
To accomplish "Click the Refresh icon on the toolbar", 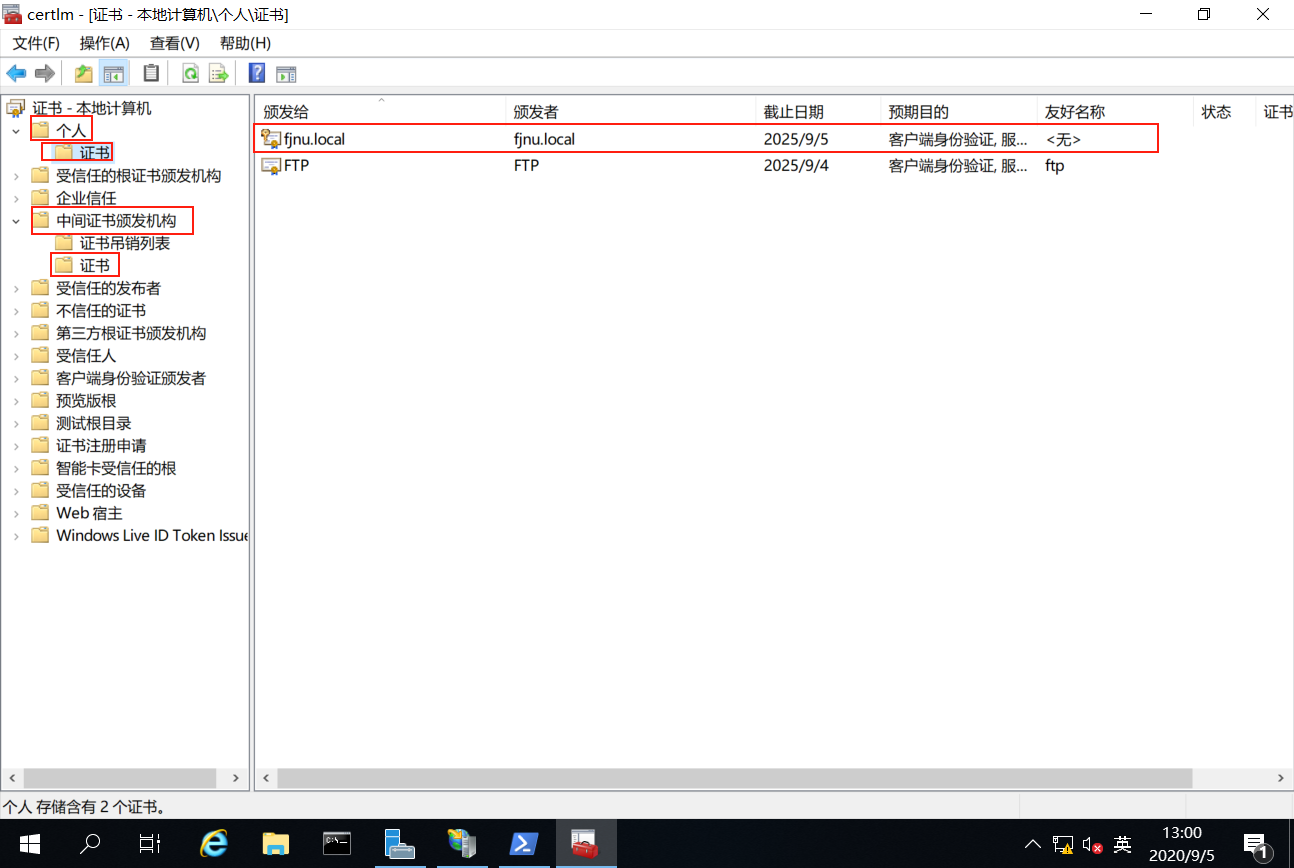I will (189, 73).
